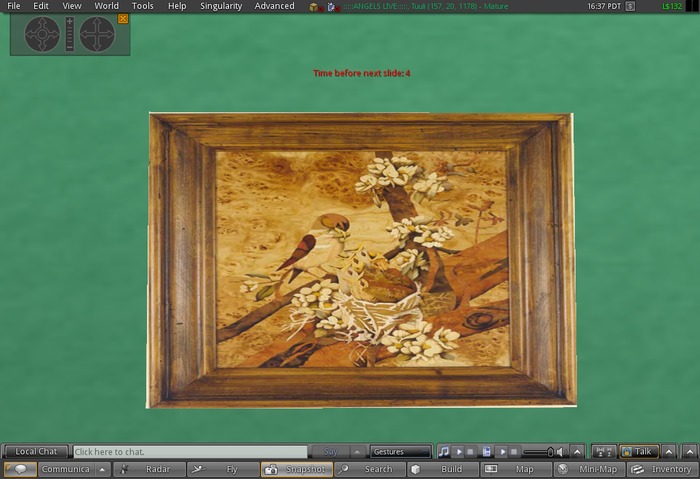Open the Singularity menu

[221, 6]
